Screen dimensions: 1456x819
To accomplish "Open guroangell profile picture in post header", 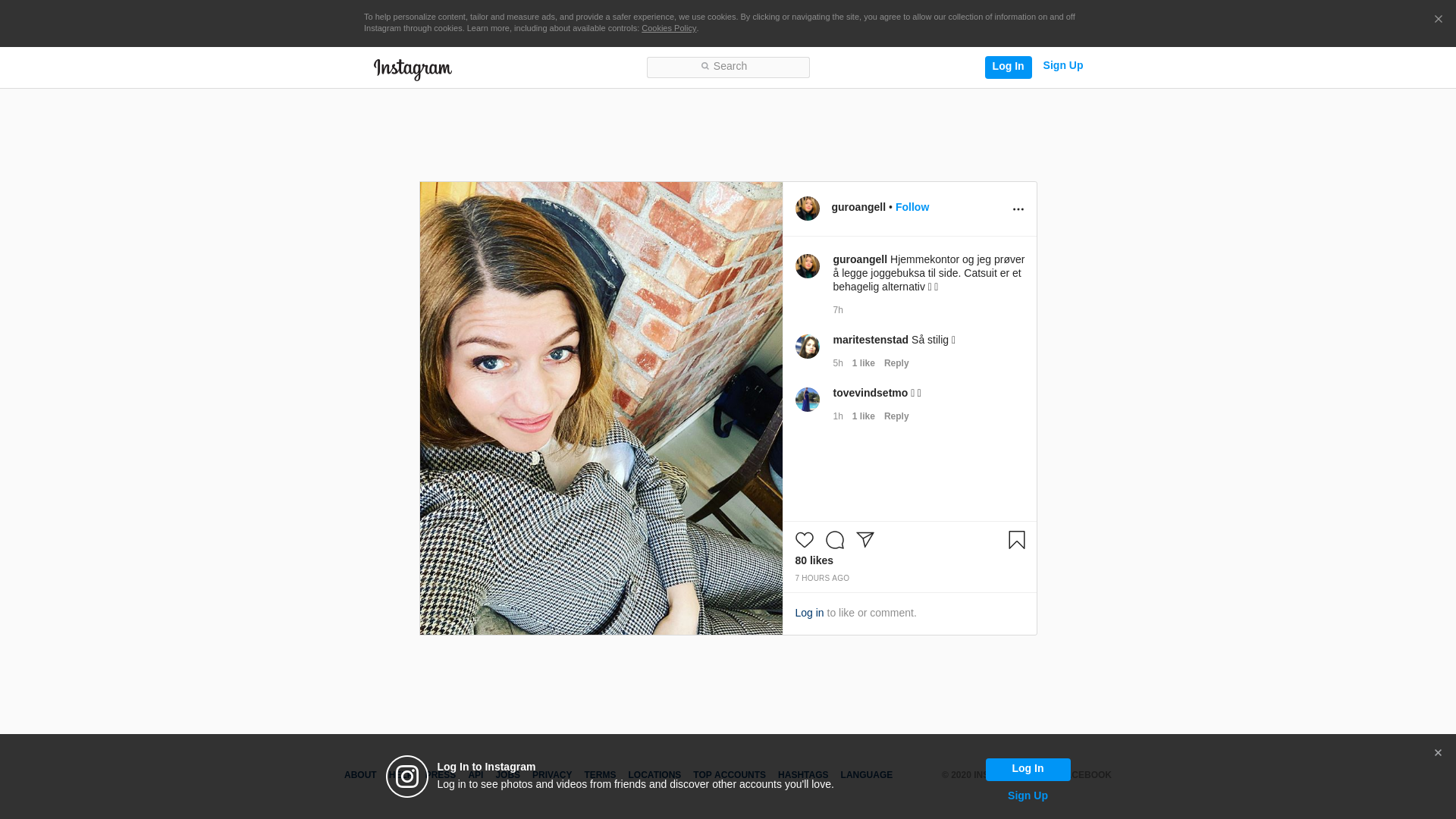I will pyautogui.click(x=808, y=209).
